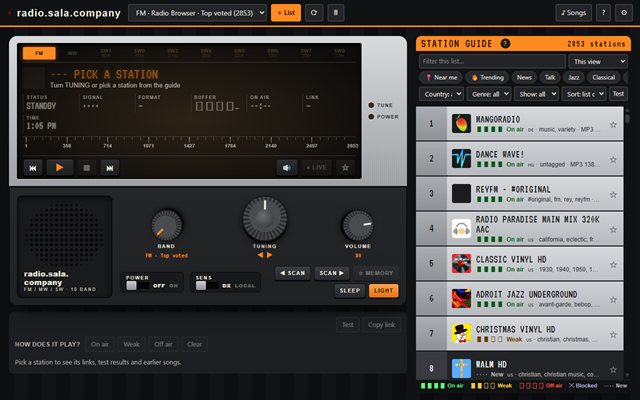Open the top-bar question mark help
This screenshot has width=640, height=400.
click(x=603, y=13)
